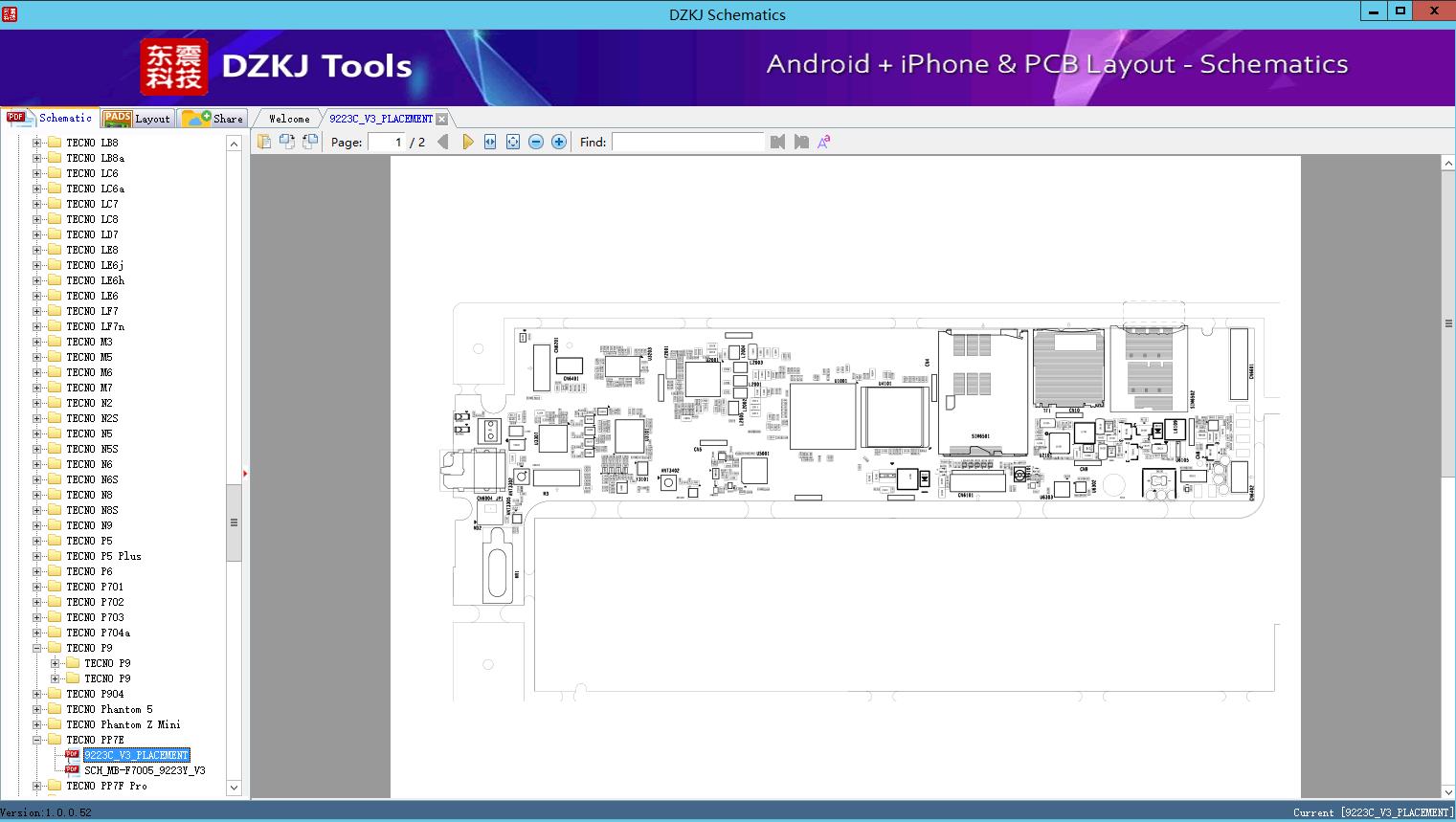Expand the TECNO P5 Plus folder
1456x822 pixels.
pos(36,556)
